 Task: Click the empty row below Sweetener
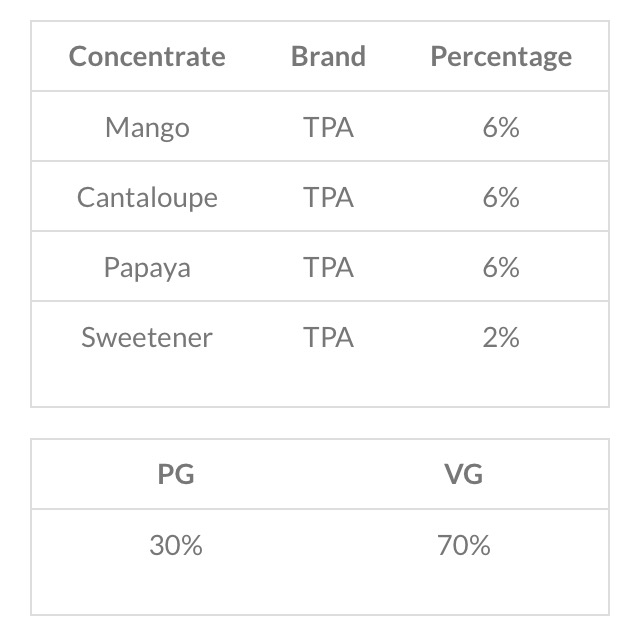click(320, 385)
